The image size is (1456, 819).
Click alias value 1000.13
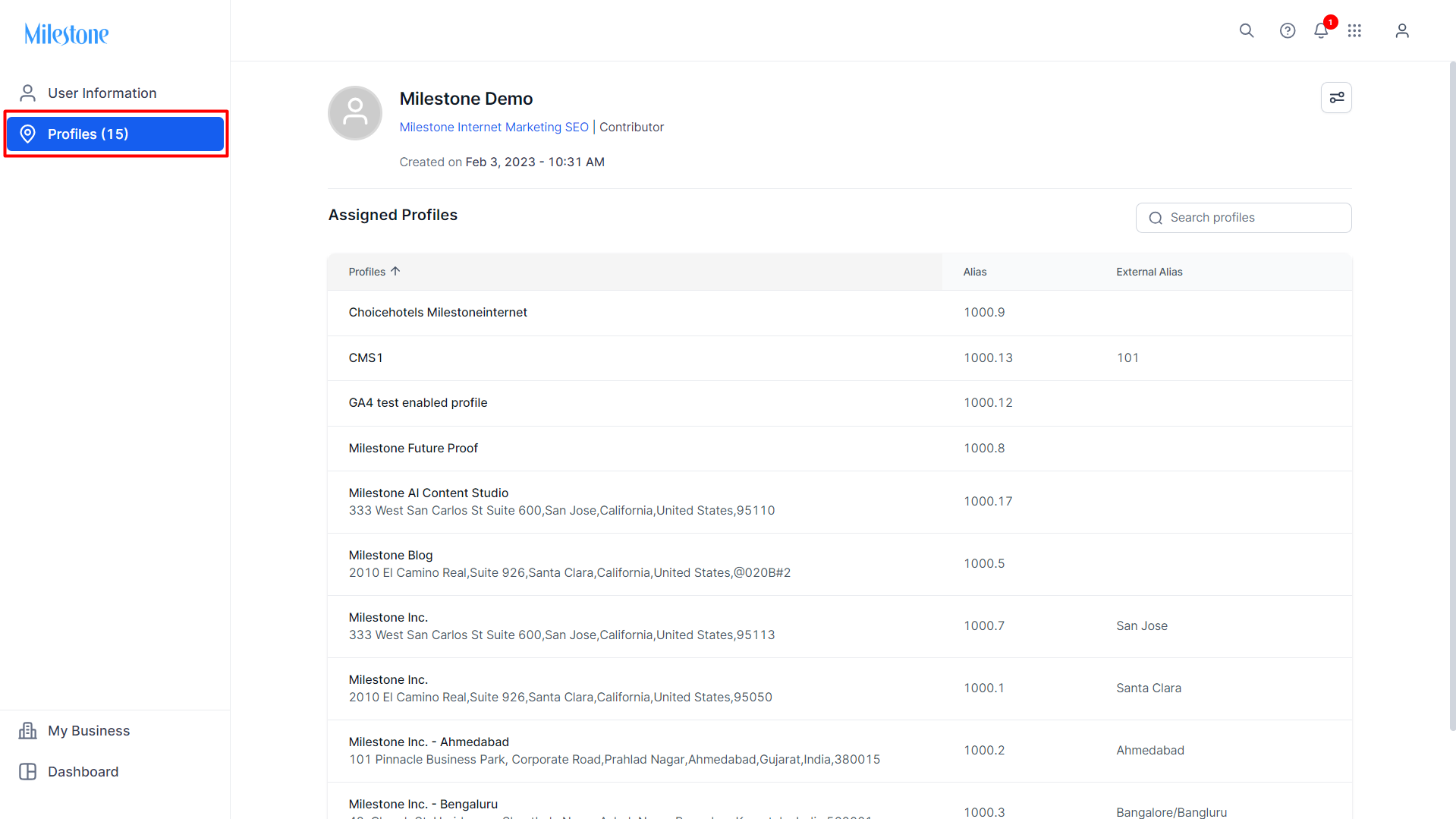click(988, 358)
